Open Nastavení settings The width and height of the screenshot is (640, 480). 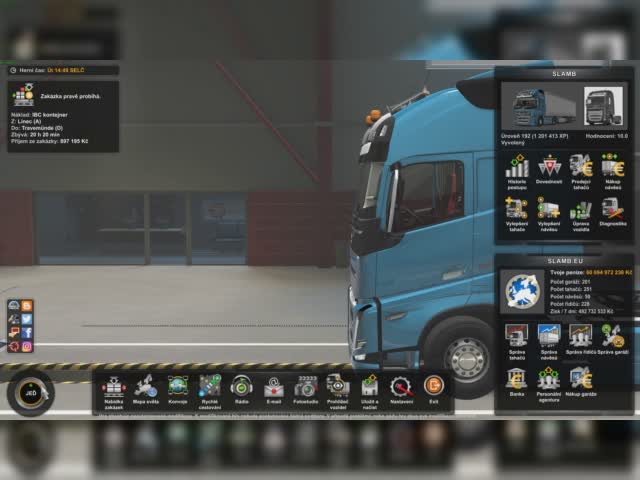pyautogui.click(x=402, y=390)
